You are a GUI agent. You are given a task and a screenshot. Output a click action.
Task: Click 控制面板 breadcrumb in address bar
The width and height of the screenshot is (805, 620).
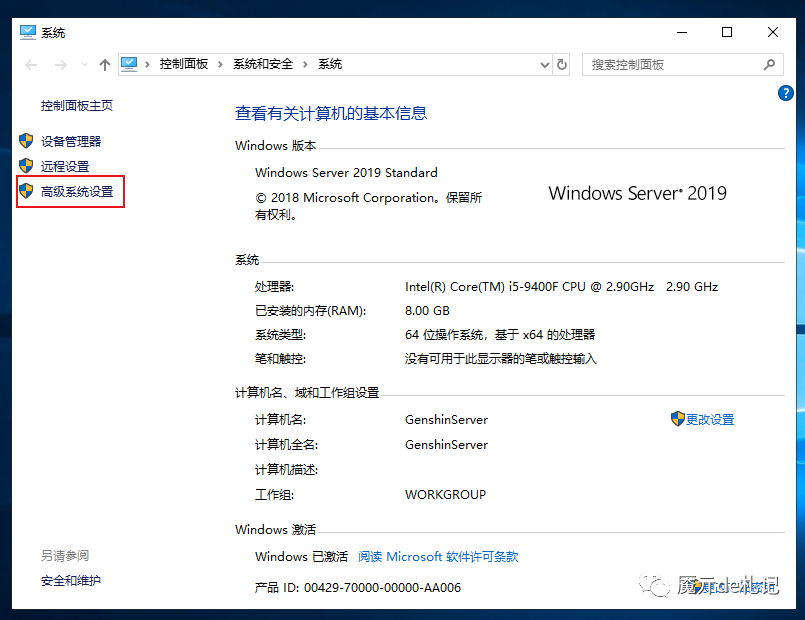point(183,64)
